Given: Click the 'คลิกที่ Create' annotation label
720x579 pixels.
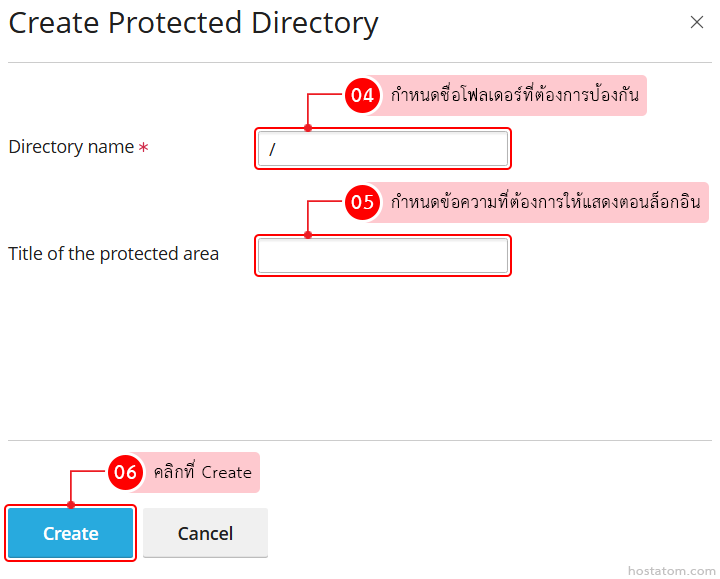Looking at the screenshot, I should [x=202, y=472].
